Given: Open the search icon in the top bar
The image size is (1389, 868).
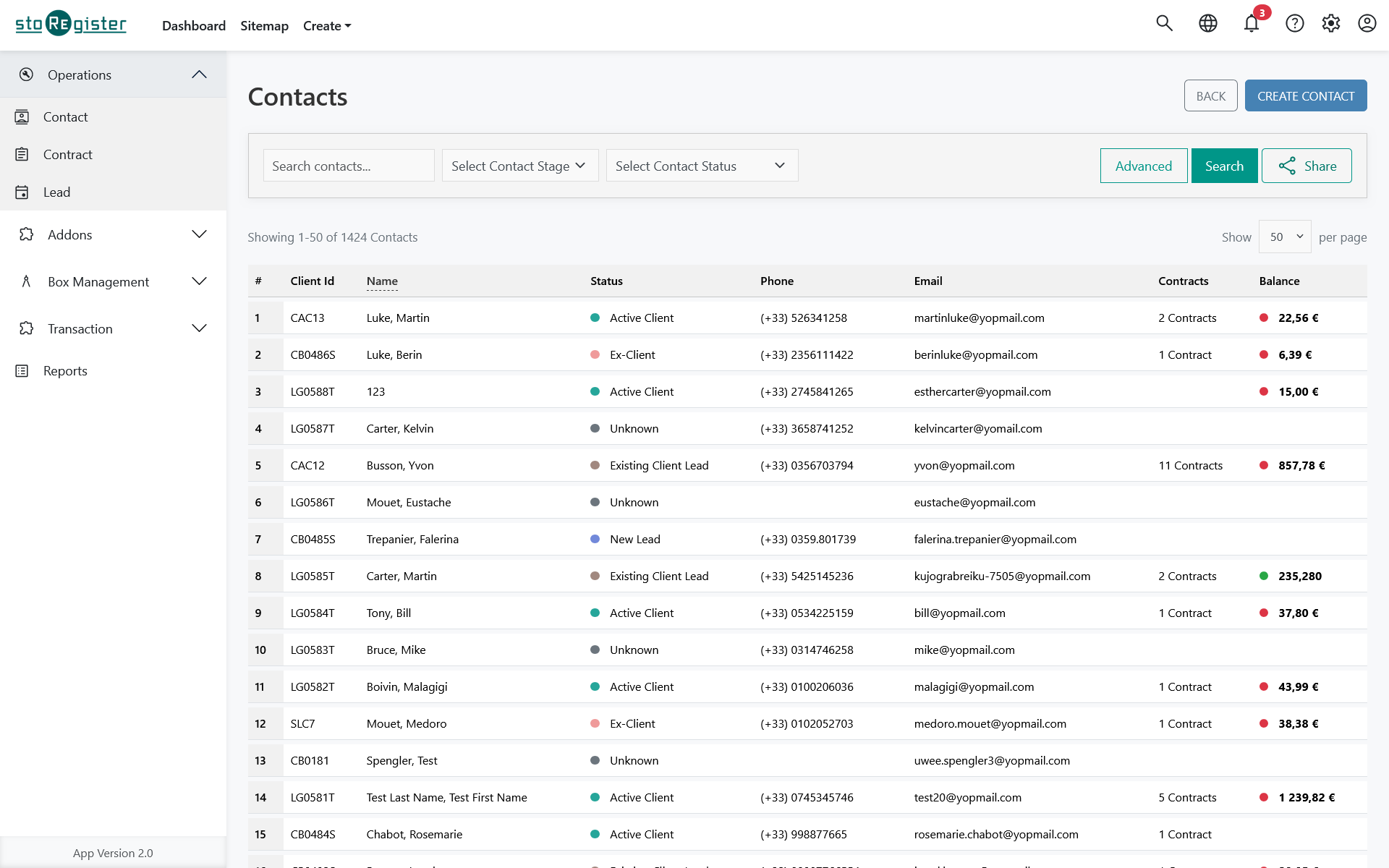Looking at the screenshot, I should click(x=1165, y=23).
